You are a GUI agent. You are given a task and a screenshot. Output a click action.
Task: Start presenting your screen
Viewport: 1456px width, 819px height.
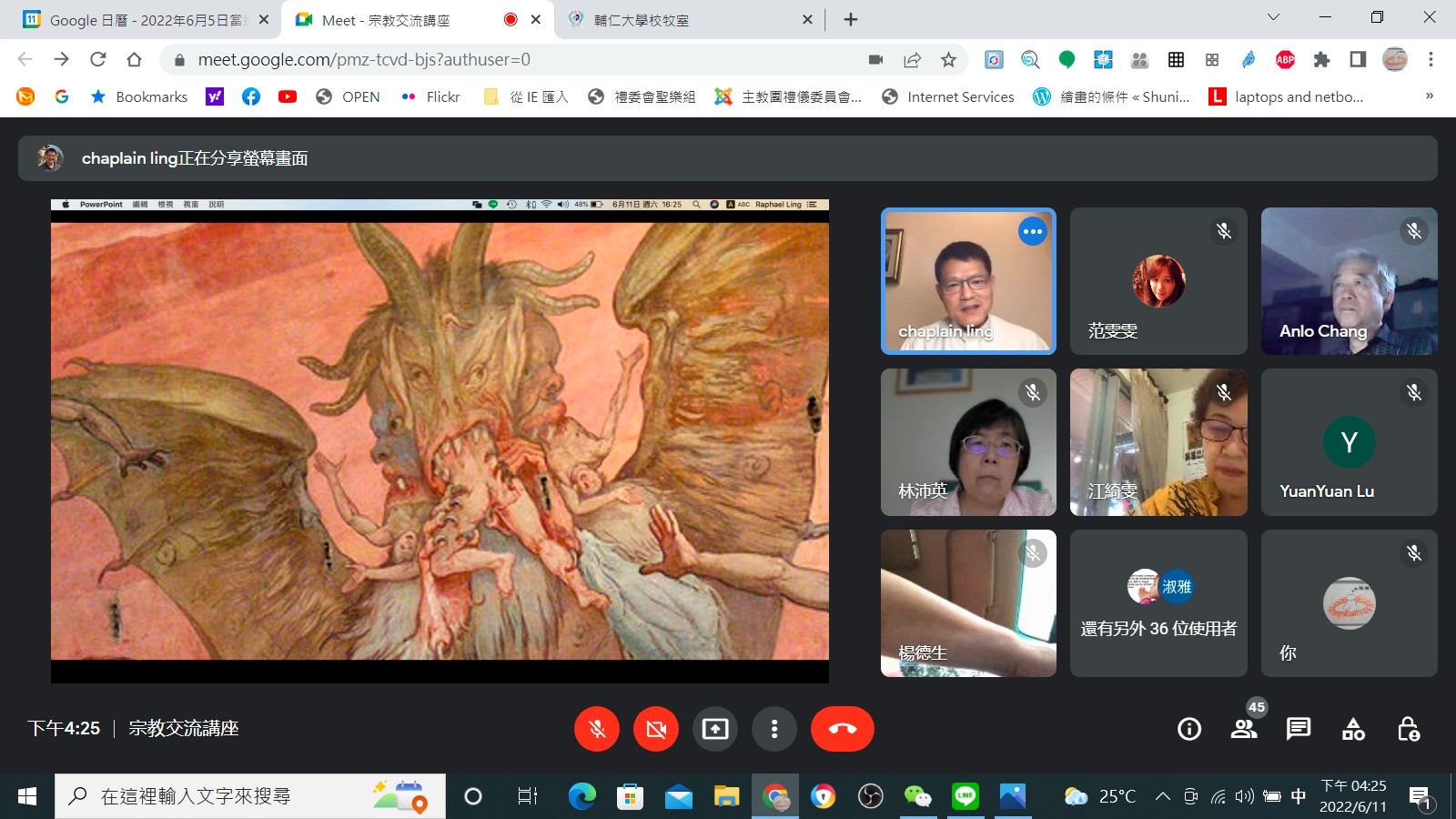click(x=715, y=729)
